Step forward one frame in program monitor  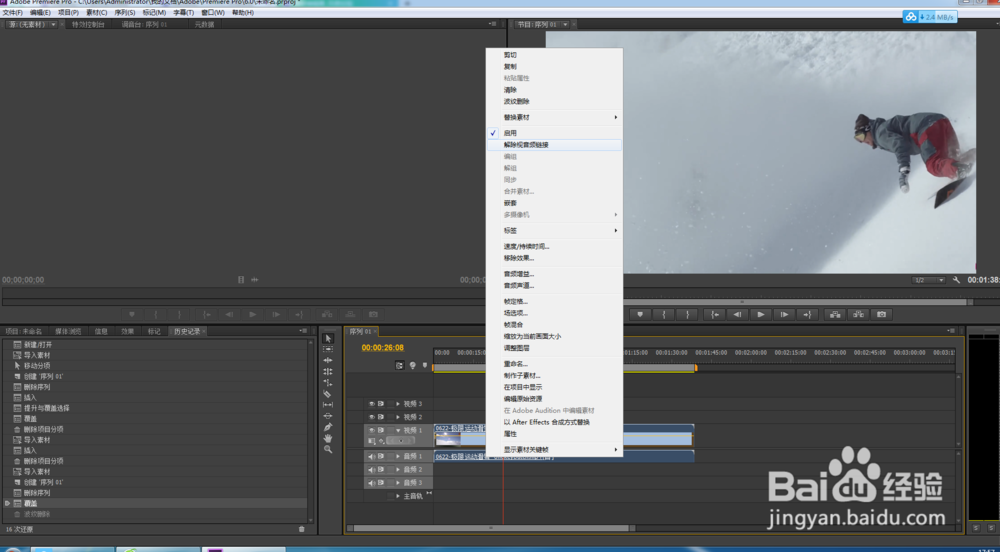click(x=784, y=314)
